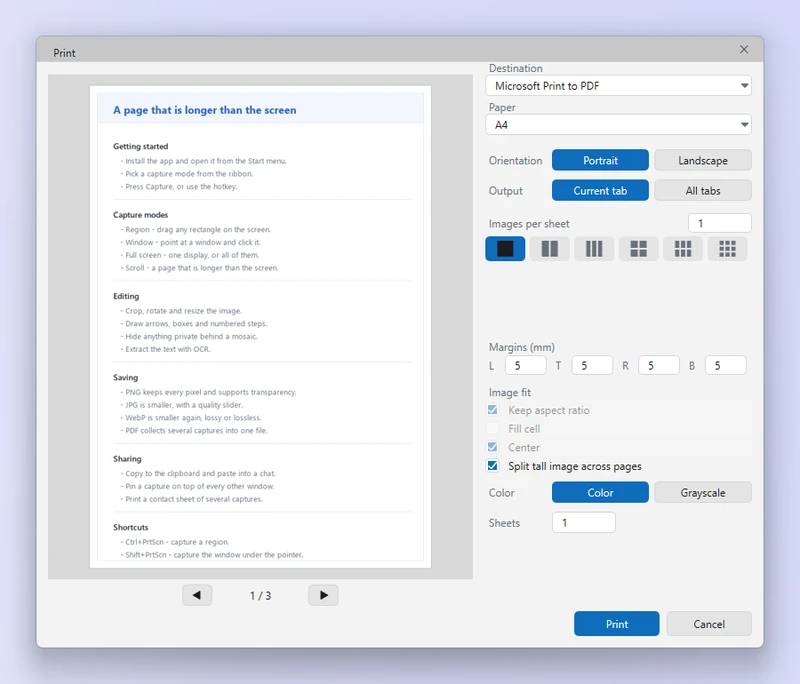Focus the Images per sheet number field
800x684 pixels.
pos(720,223)
